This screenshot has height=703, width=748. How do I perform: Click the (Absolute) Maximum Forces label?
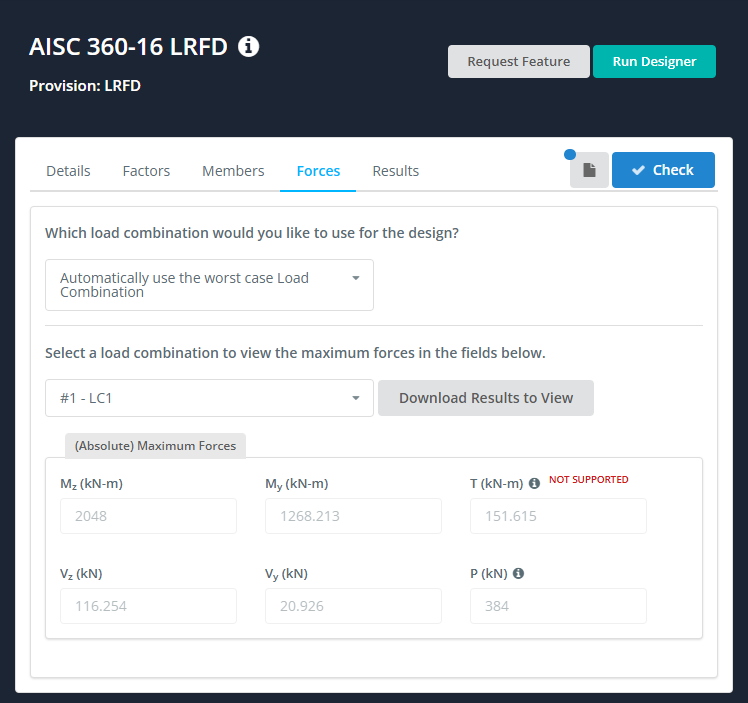(155, 445)
